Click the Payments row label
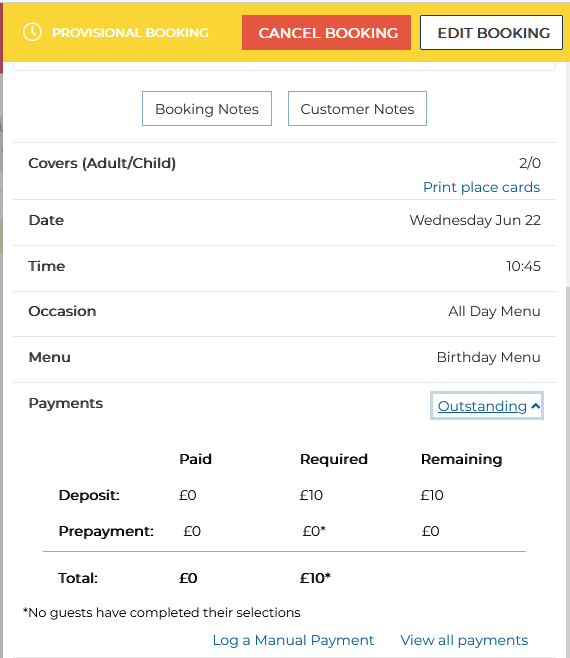Image resolution: width=570 pixels, height=658 pixels. pos(65,403)
